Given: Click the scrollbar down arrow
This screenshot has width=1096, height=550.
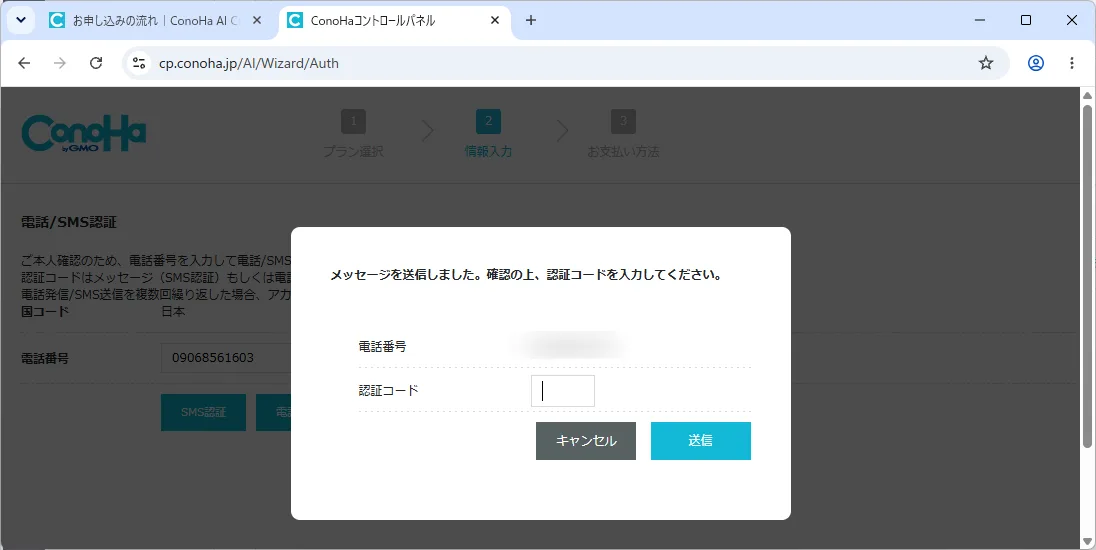Looking at the screenshot, I should pos(1087,542).
